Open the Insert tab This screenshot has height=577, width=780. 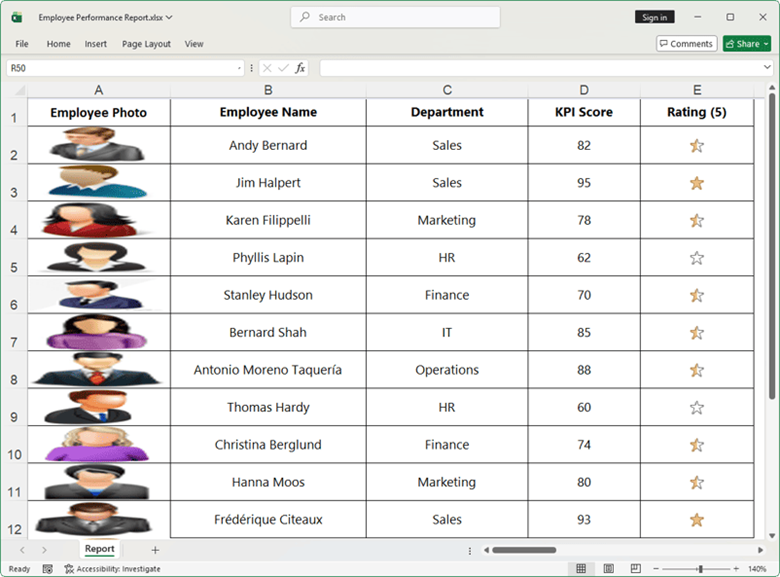pos(96,44)
